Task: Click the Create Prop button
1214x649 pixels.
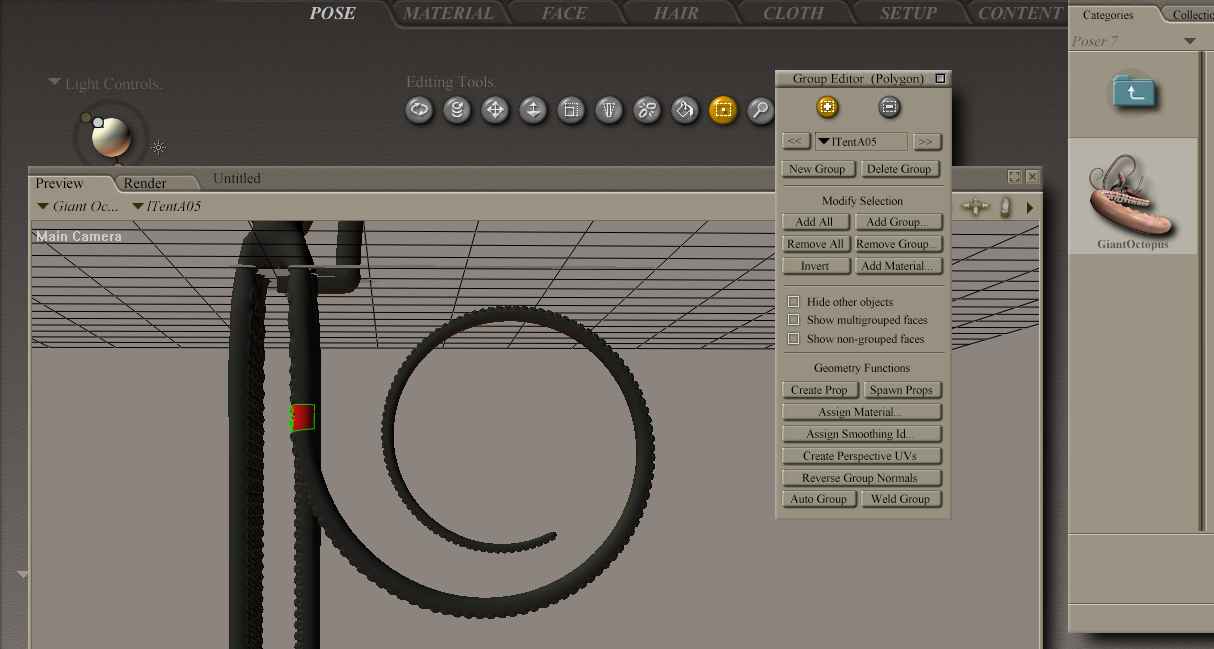Action: [819, 390]
